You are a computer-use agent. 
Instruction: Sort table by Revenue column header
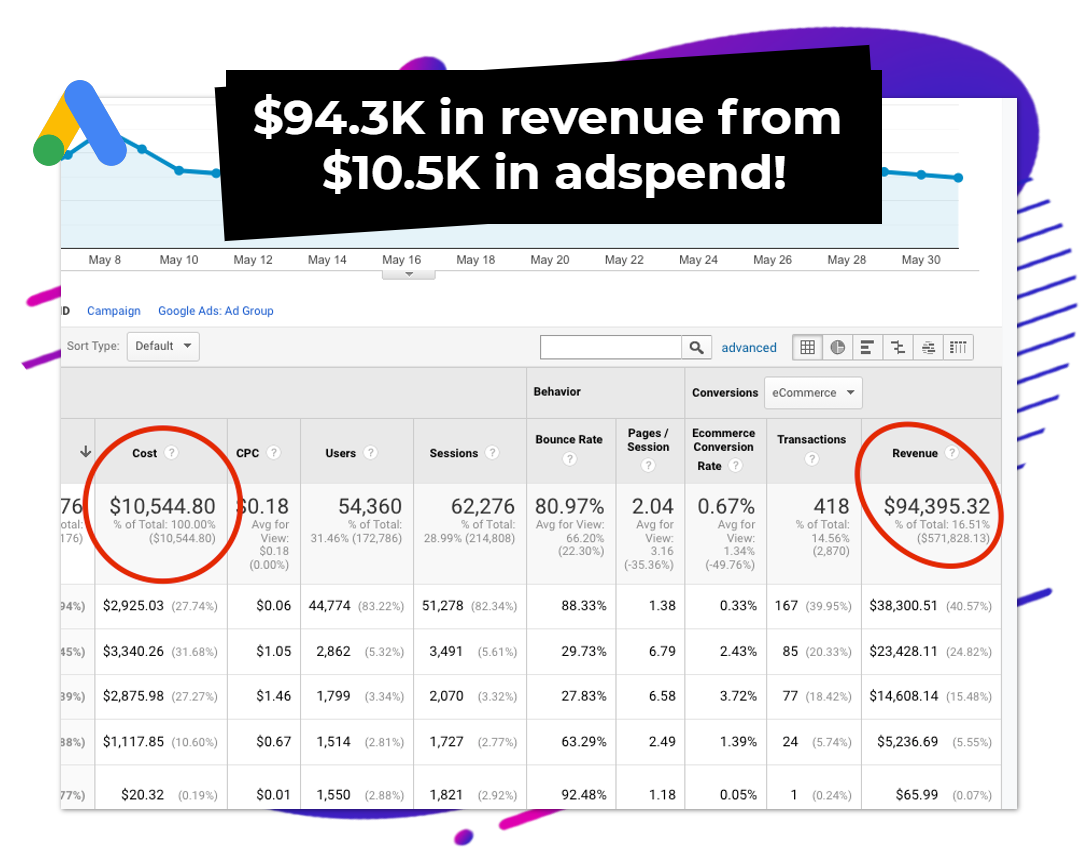[915, 453]
